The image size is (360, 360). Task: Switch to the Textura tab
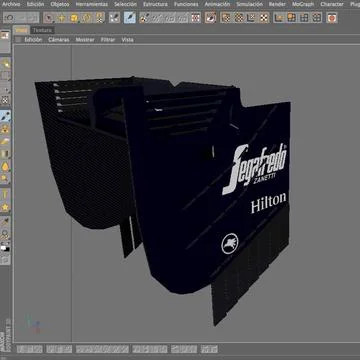42,30
